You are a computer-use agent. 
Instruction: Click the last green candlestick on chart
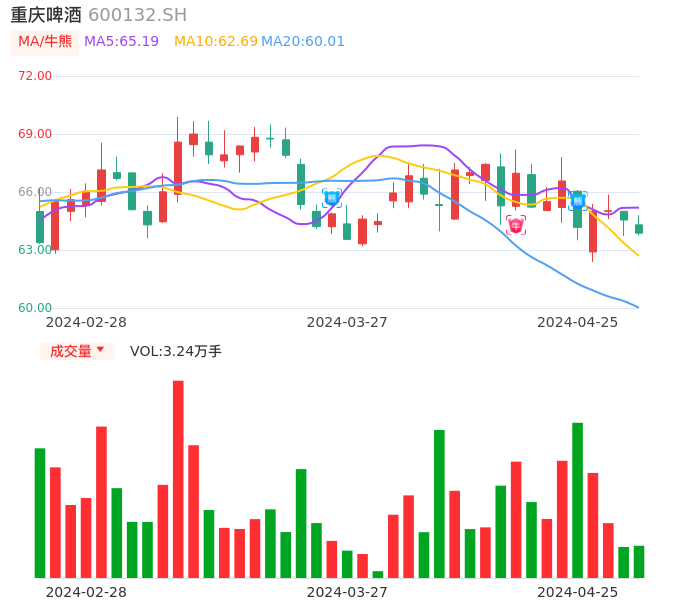pos(639,229)
